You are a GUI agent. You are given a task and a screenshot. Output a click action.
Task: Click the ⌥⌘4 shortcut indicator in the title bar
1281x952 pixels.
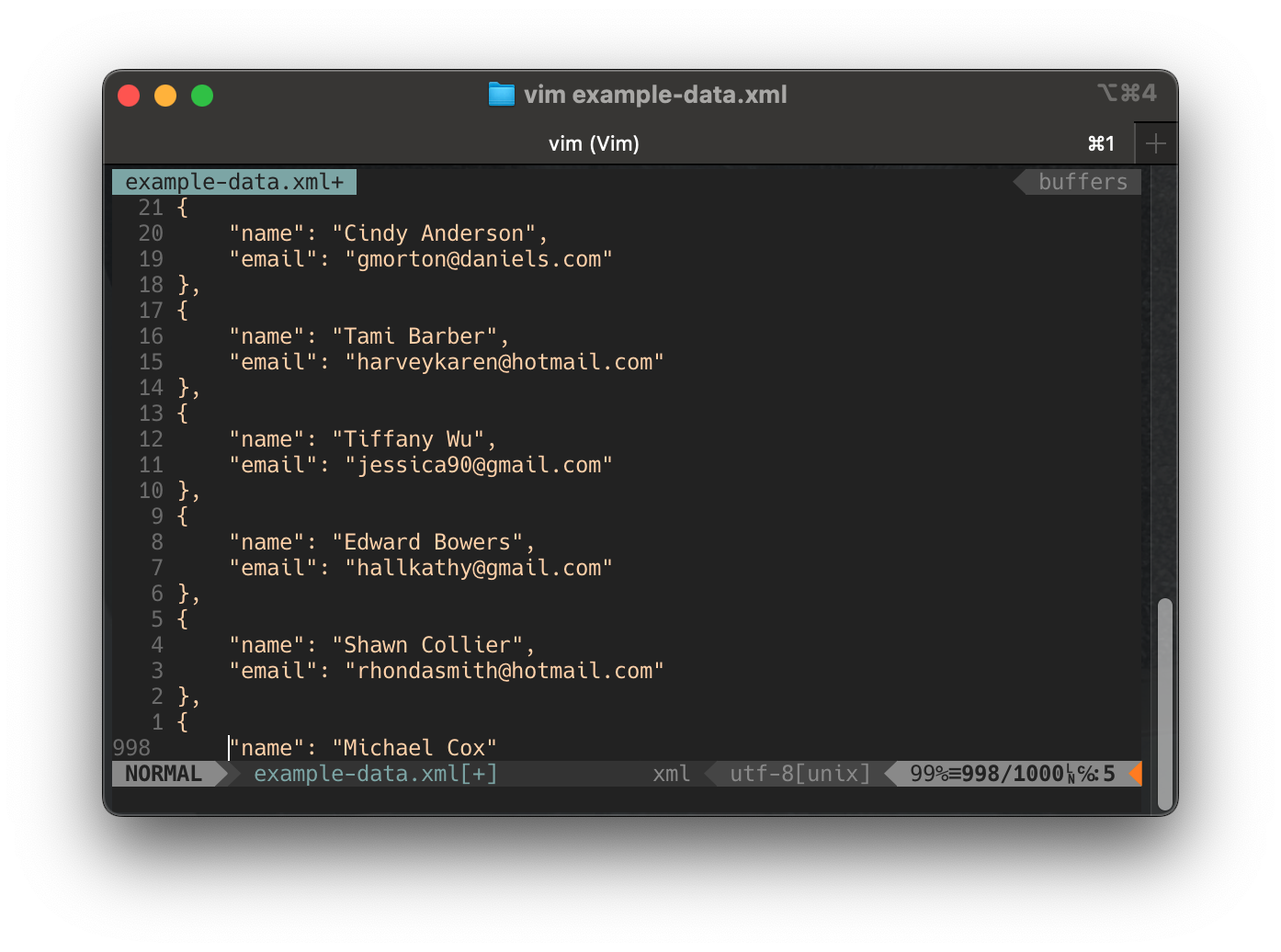[1127, 93]
